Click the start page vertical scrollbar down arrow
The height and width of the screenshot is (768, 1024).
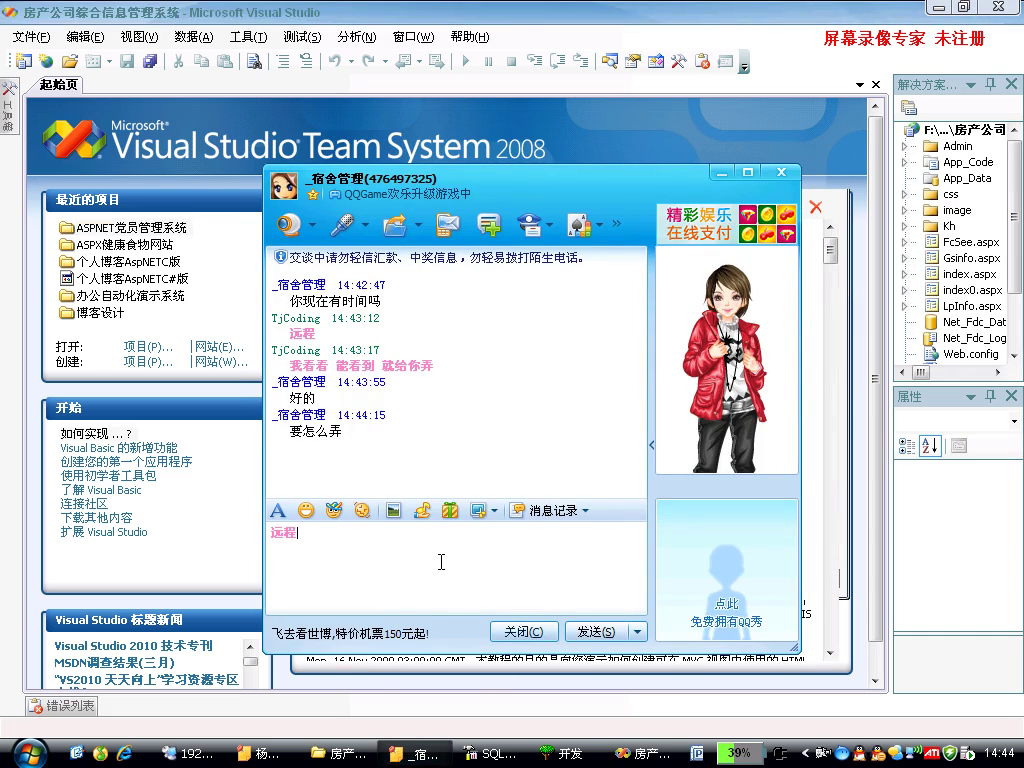[875, 680]
